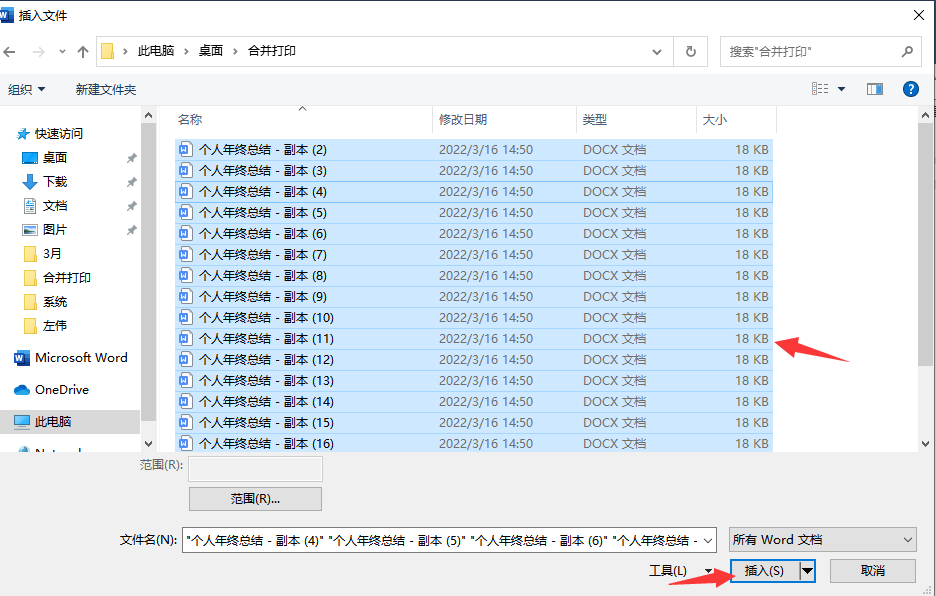Screen dimensions: 936x596
Task: Select 此电脑 in the address breadcrumb
Action: [x=156, y=51]
